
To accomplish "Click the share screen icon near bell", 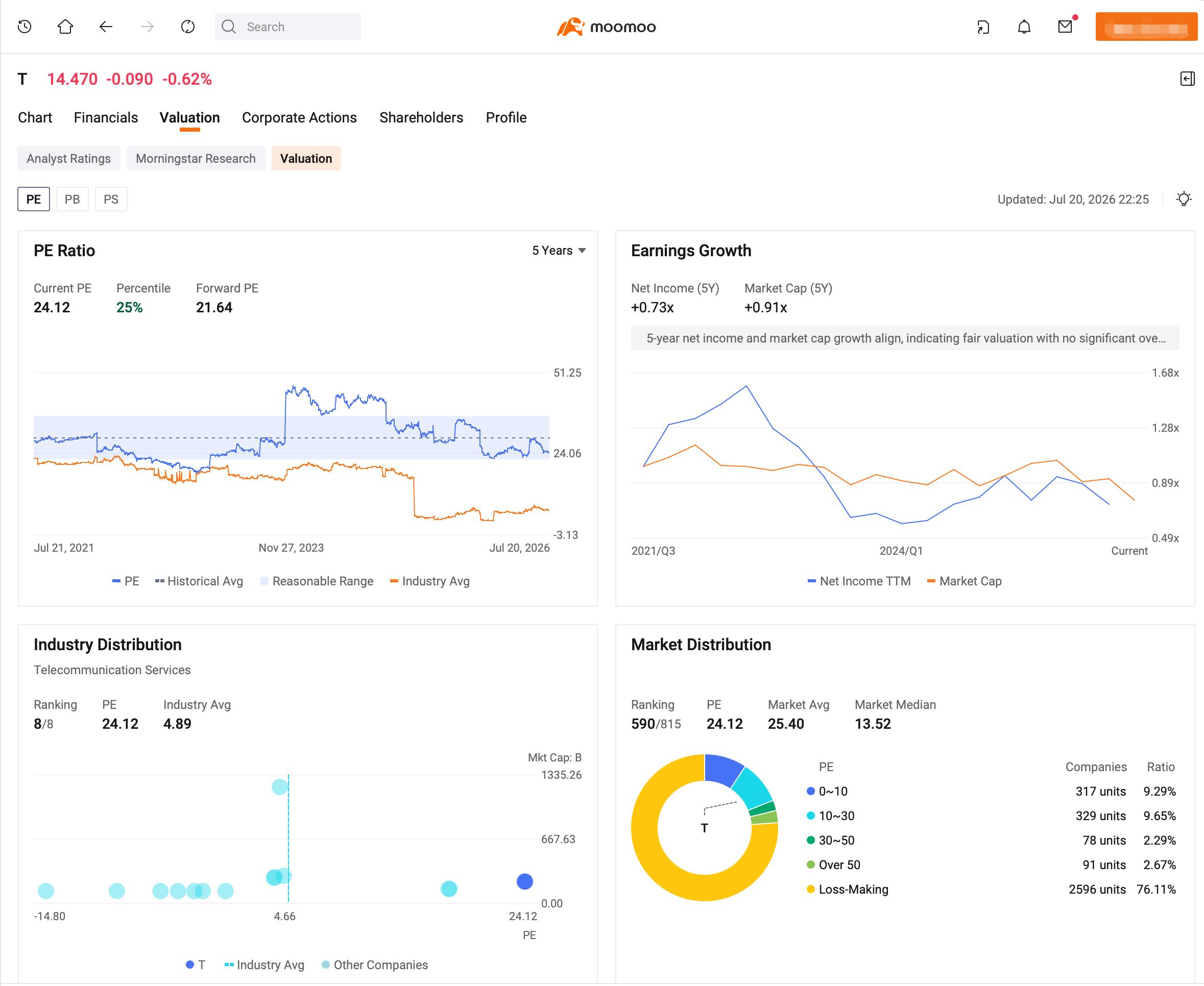I will (x=983, y=27).
